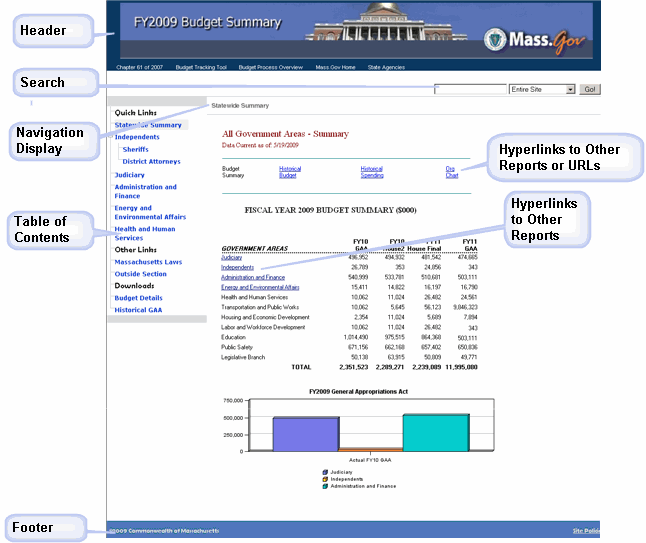Open Budget Tracking Tool nav link
Viewport: 646px width, 543px height.
[201, 67]
